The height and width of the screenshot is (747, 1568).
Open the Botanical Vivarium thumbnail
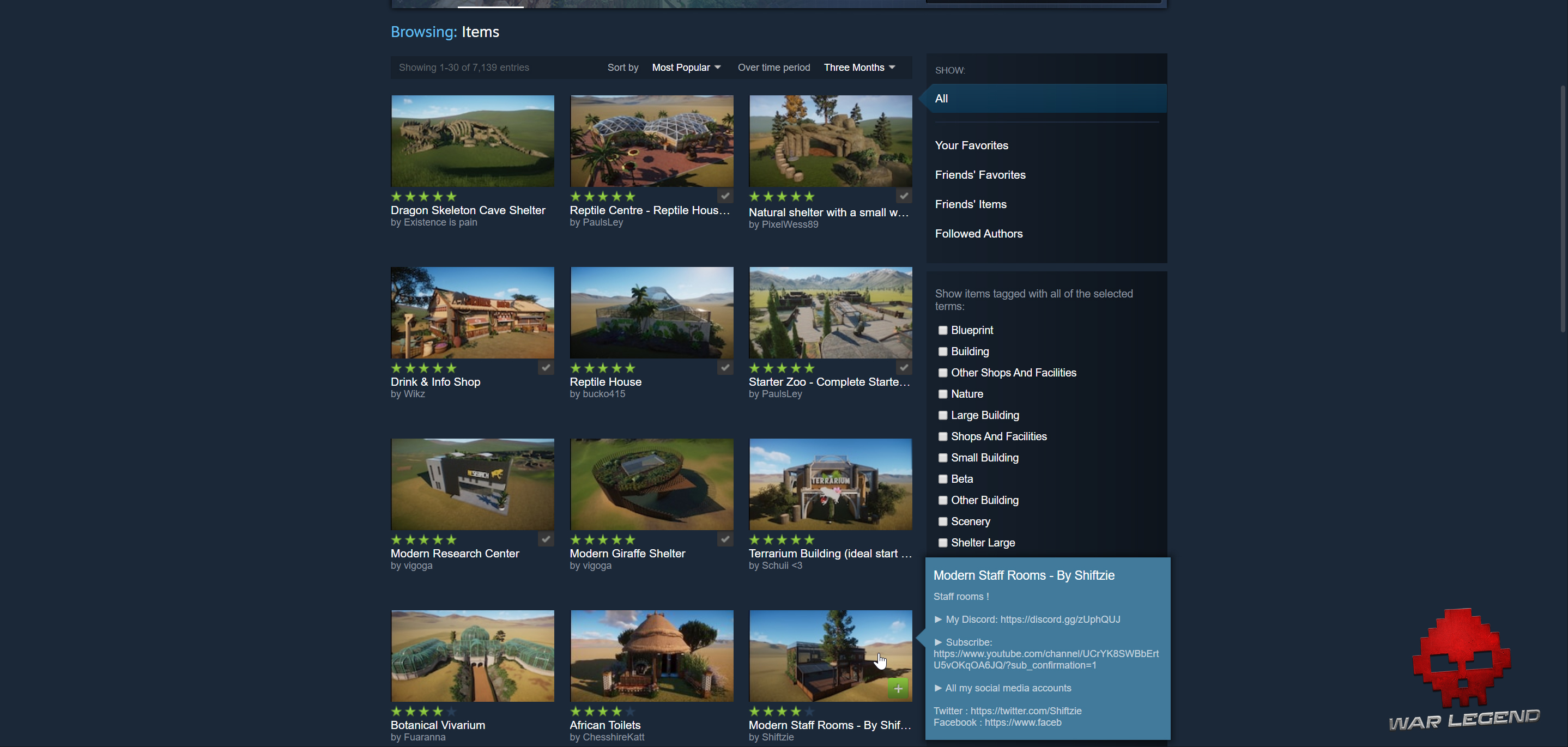[x=473, y=656]
